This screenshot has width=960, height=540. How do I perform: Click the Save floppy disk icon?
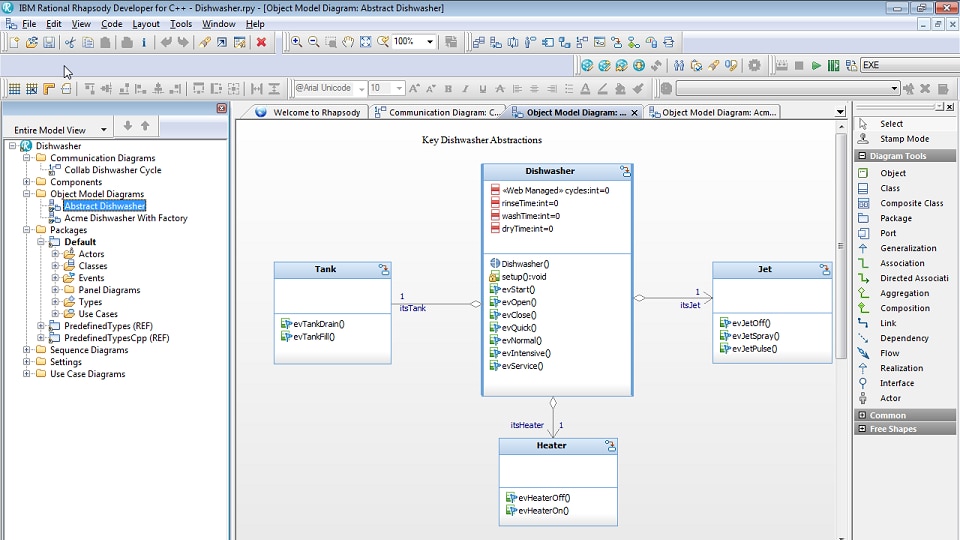49,42
